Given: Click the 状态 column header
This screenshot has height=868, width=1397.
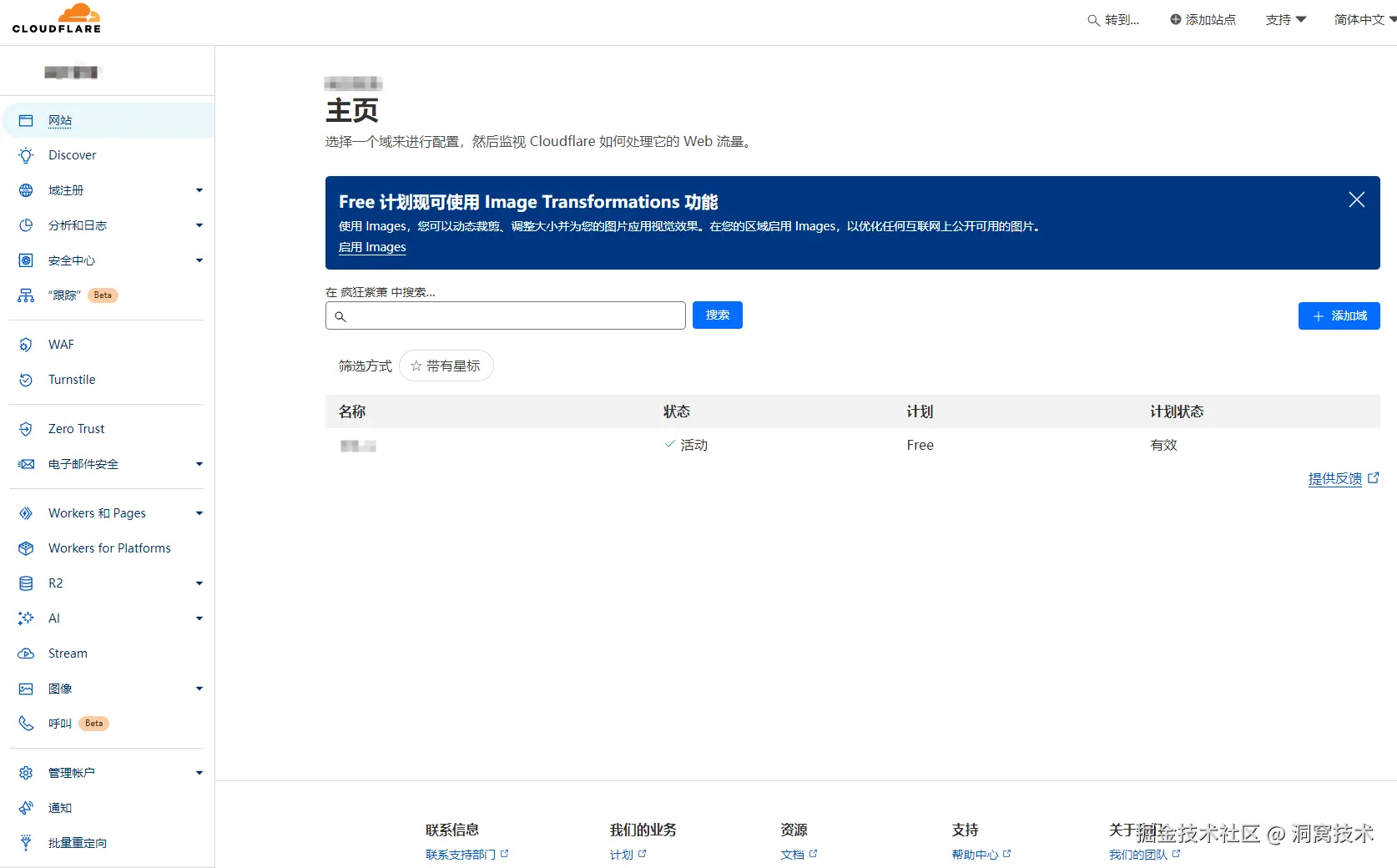Looking at the screenshot, I should pos(677,411).
